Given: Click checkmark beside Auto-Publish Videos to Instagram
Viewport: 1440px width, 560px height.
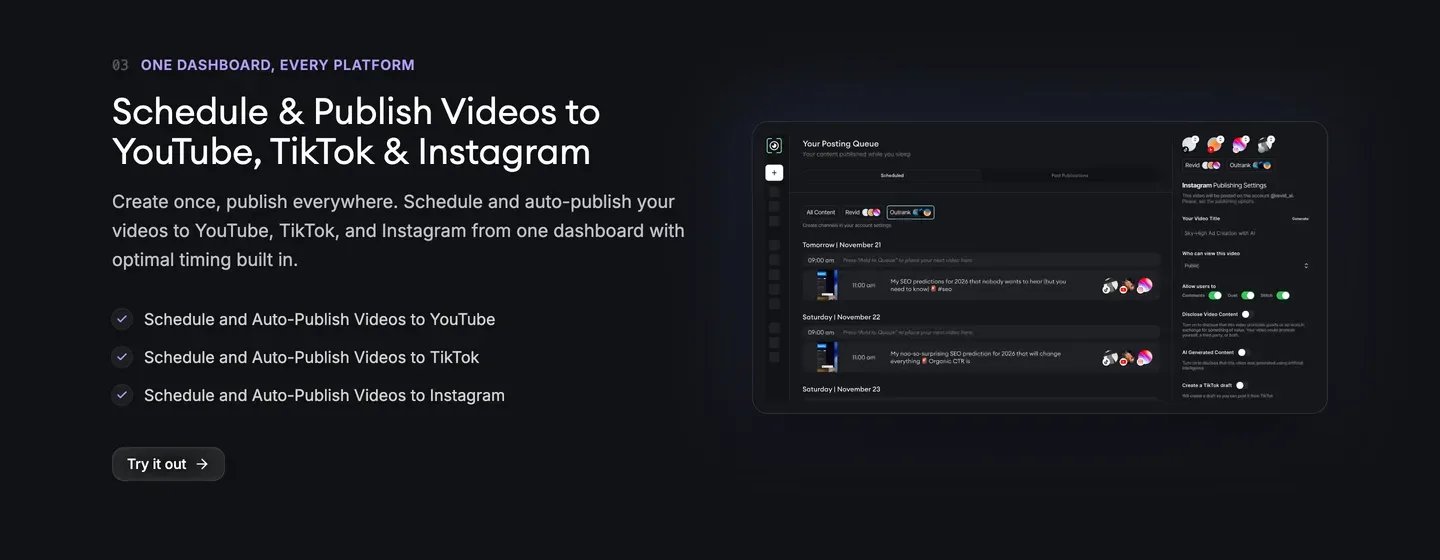Looking at the screenshot, I should [122, 395].
